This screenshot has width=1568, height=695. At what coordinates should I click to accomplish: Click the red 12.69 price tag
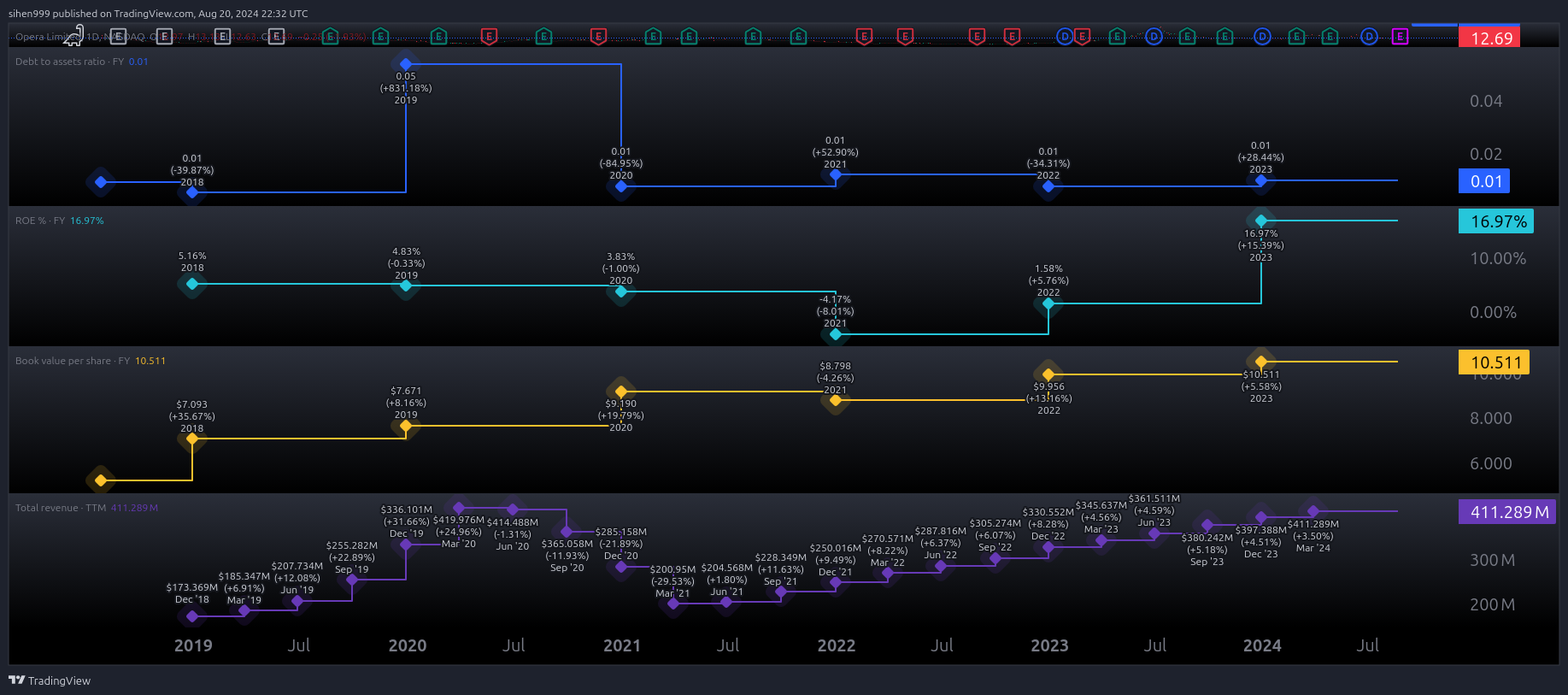[1489, 38]
